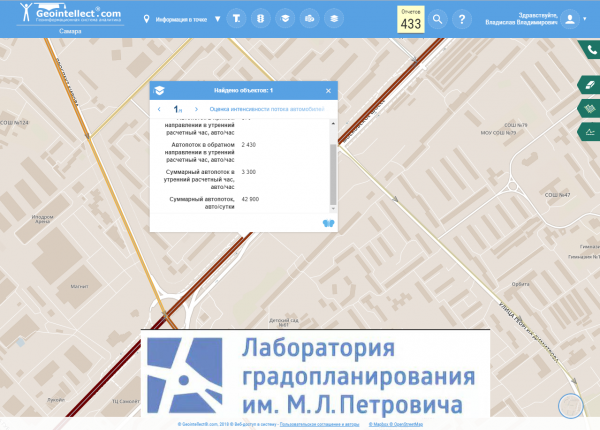600x430 pixels.
Task: Open the question mark help icon
Action: tap(462, 19)
